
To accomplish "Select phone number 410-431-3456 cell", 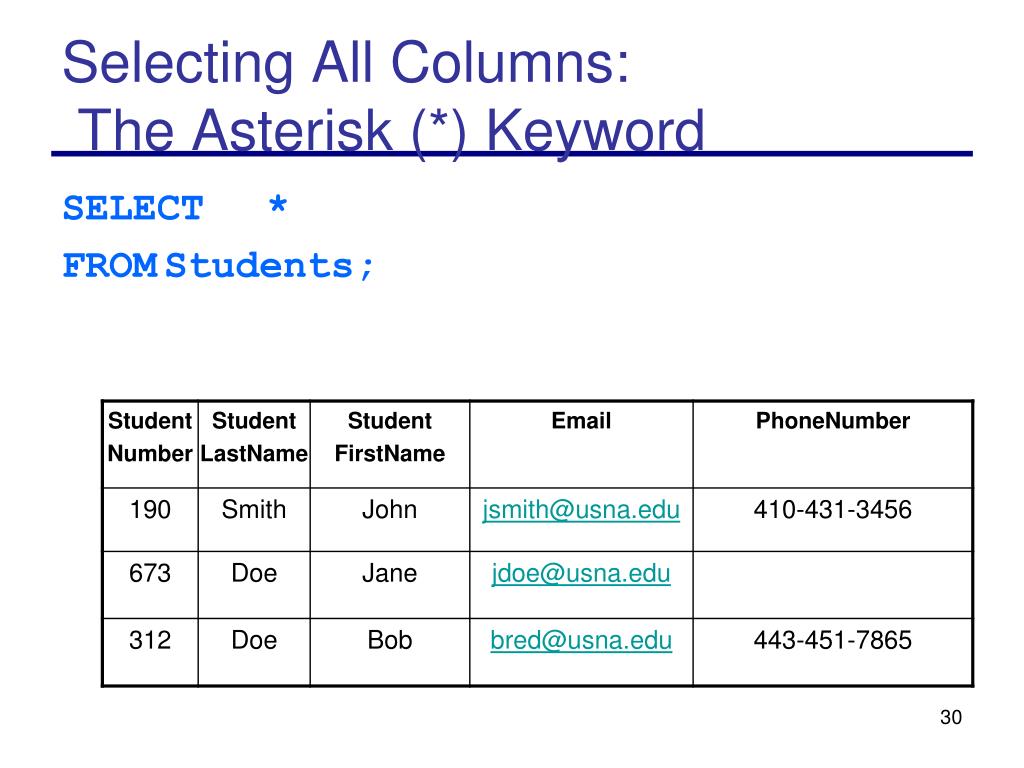I will pos(833,519).
